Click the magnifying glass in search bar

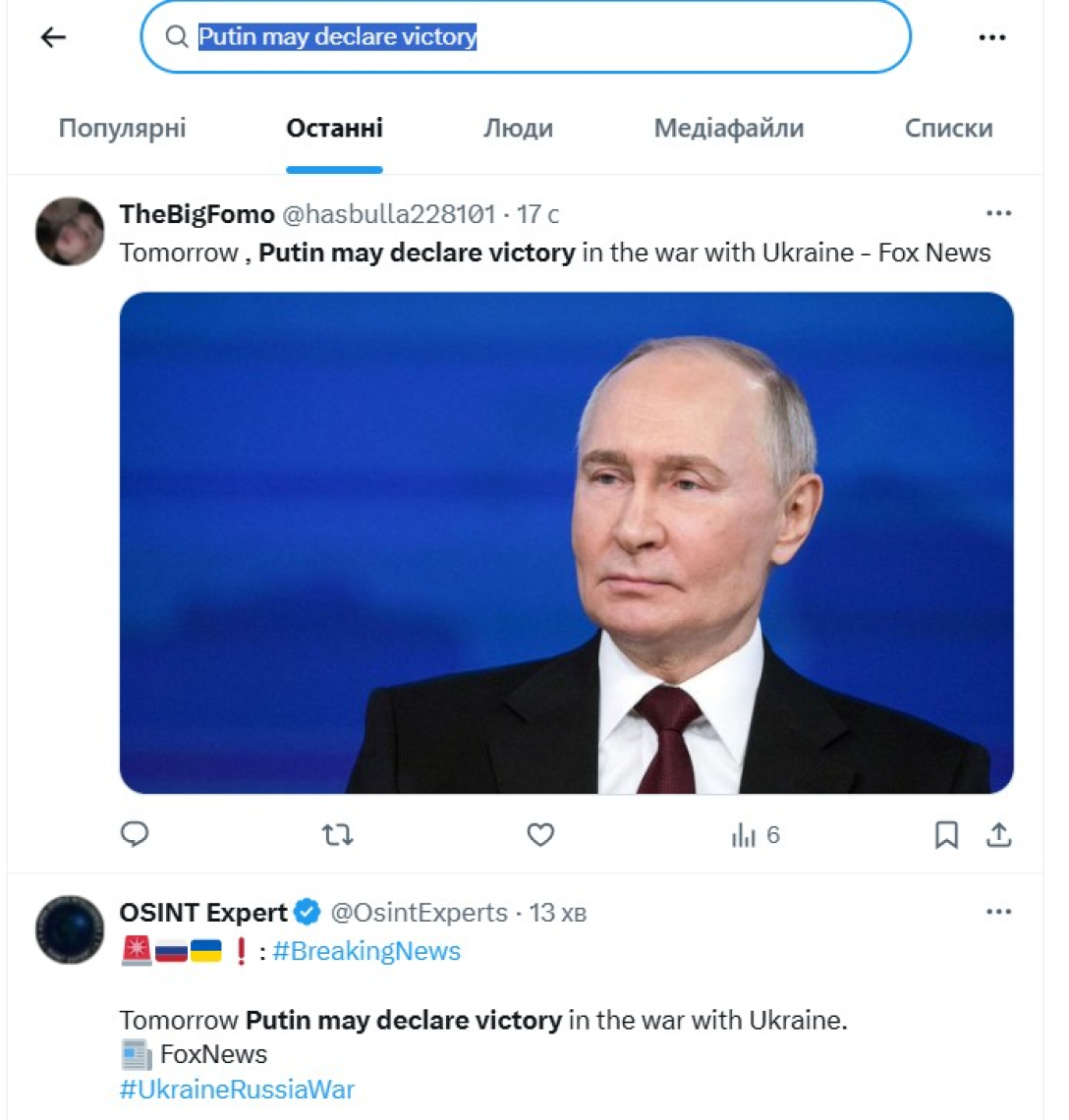point(176,36)
